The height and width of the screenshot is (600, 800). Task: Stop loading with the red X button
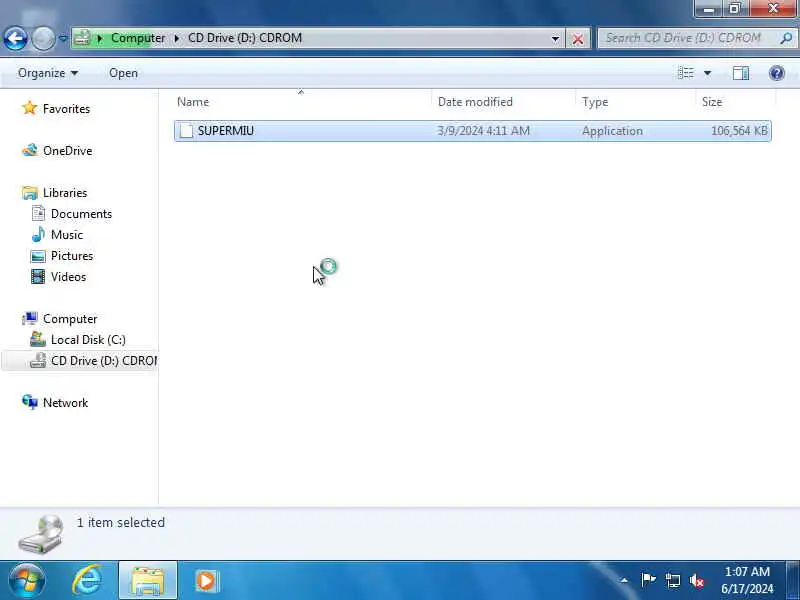[x=578, y=39]
